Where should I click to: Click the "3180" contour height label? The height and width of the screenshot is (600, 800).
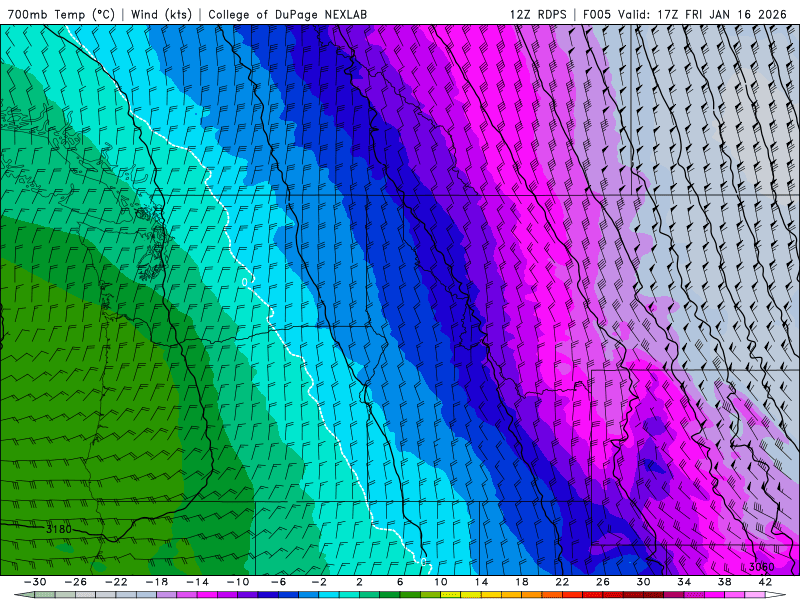(59, 529)
